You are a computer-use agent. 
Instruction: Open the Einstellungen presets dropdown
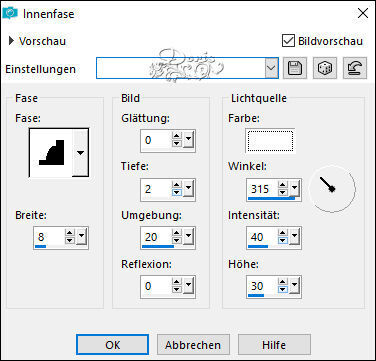[x=272, y=68]
